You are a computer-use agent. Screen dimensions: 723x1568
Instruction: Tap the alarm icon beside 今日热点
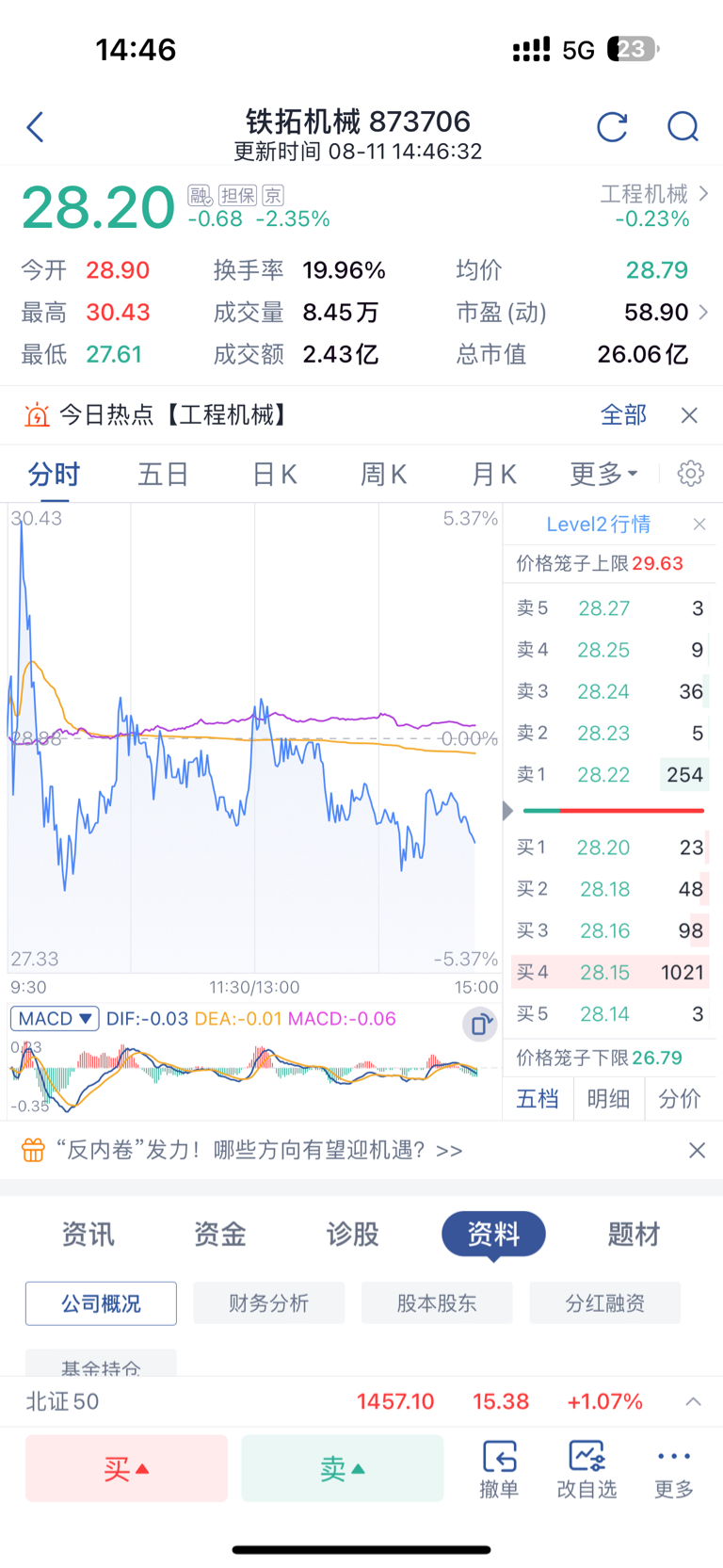click(x=37, y=415)
